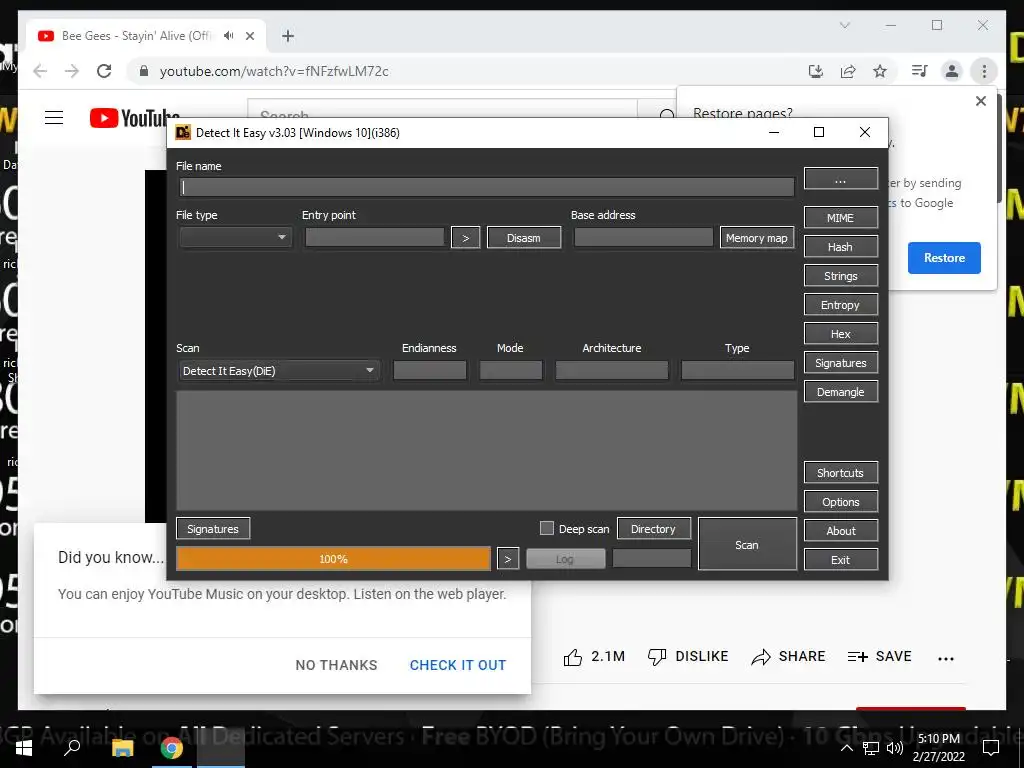This screenshot has width=1024, height=768.
Task: Select the Bee Gees Stayin' Alive tab
Action: (x=146, y=36)
